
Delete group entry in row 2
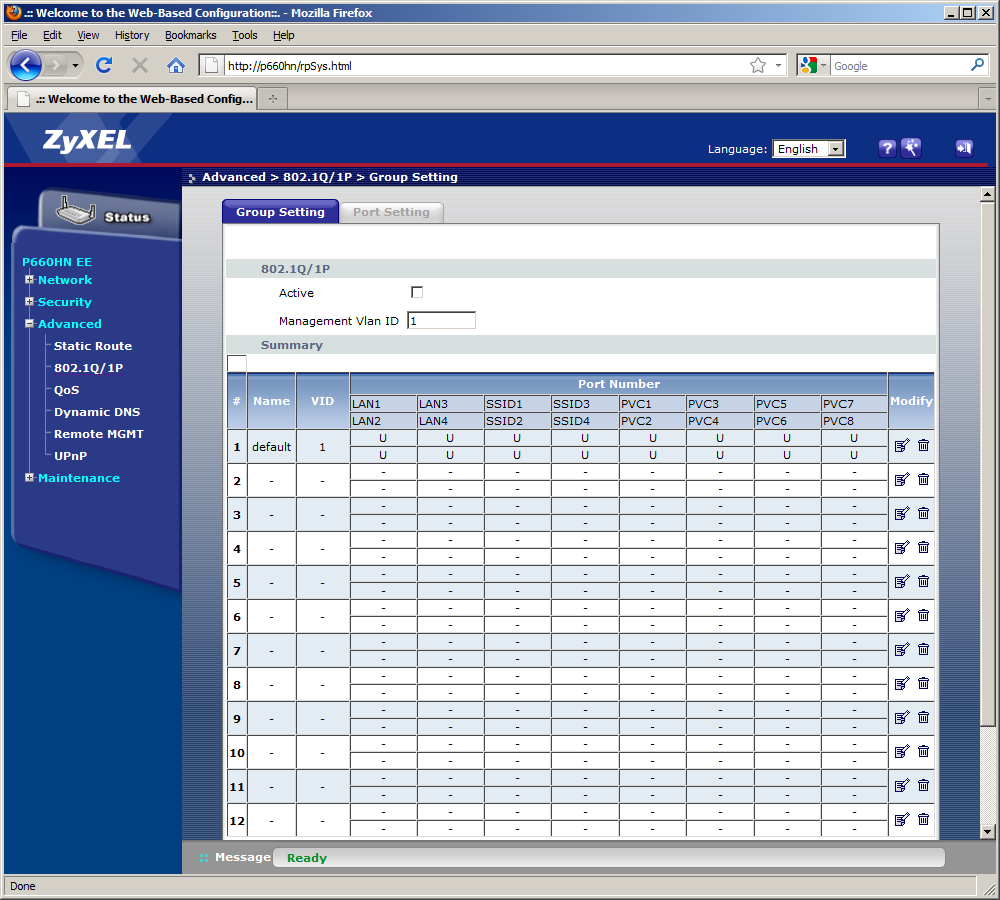(x=923, y=479)
